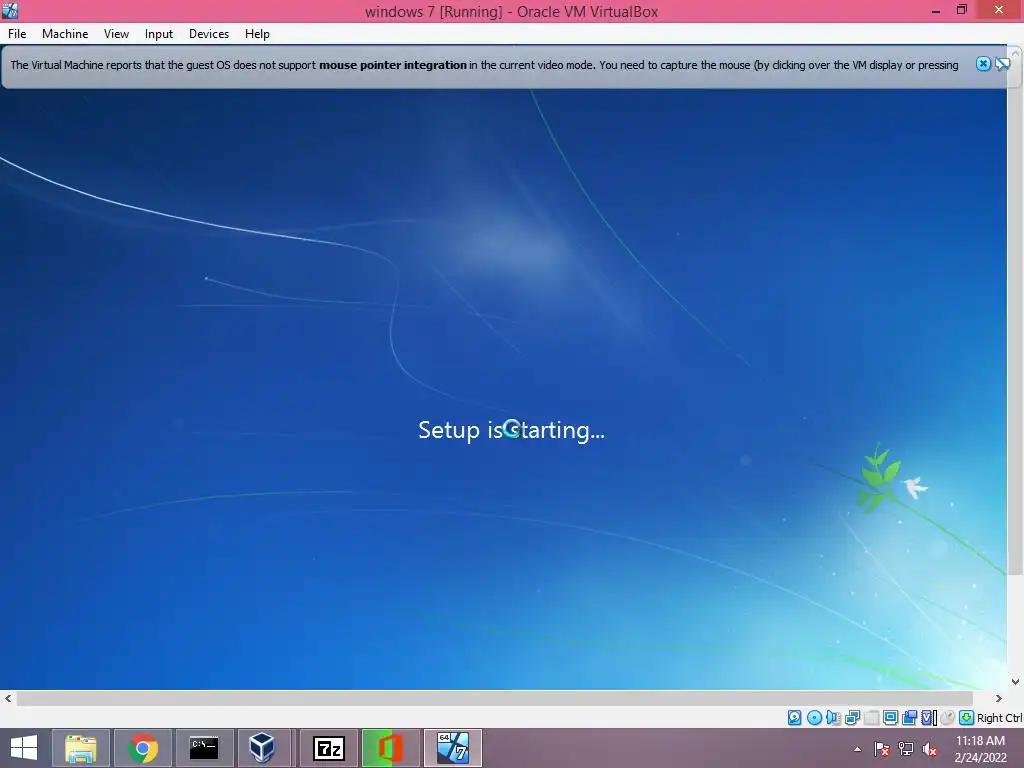This screenshot has height=768, width=1024.
Task: Click the audio speaker status icon
Action: (x=833, y=718)
